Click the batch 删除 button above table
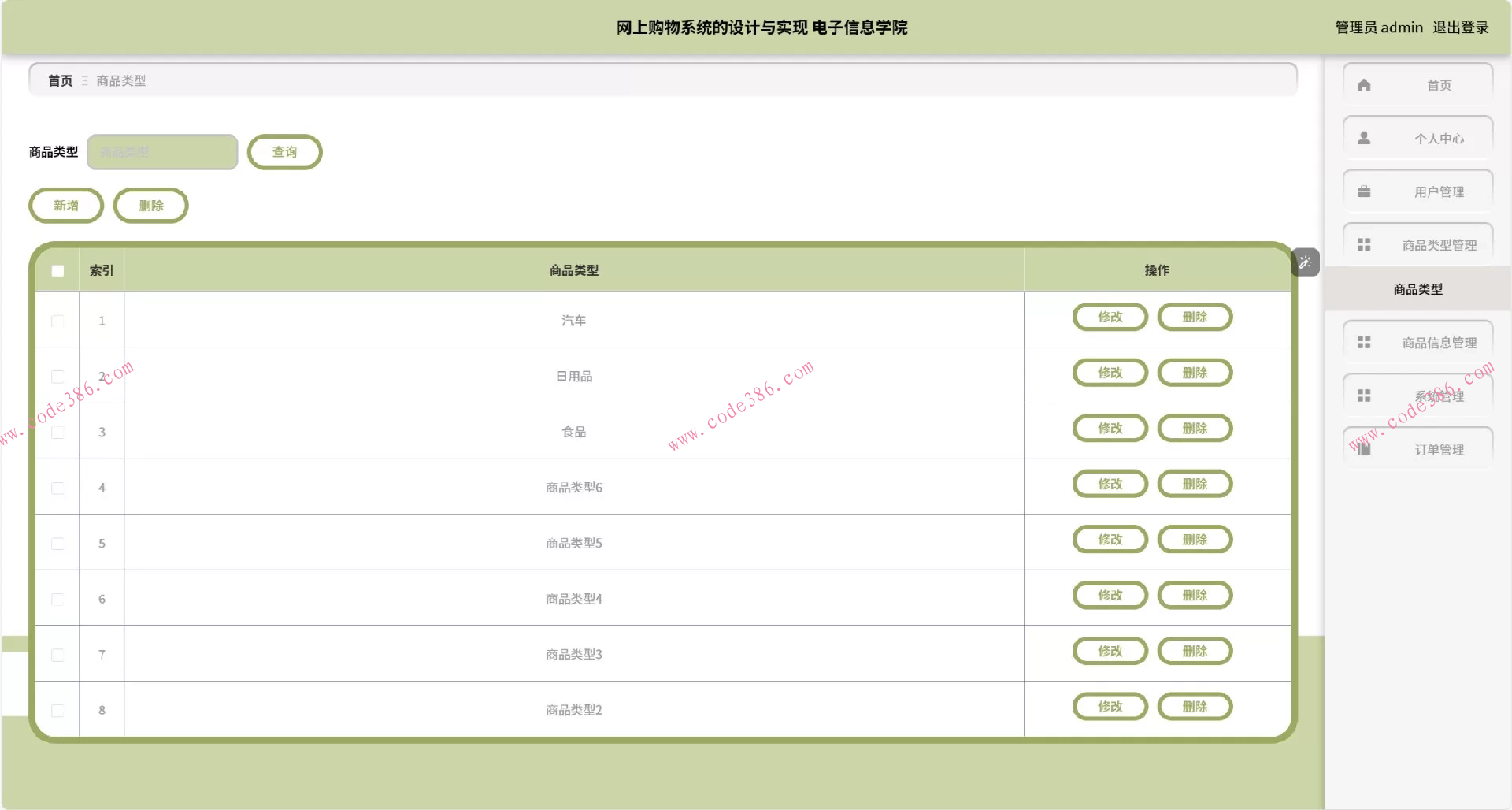Image resolution: width=1512 pixels, height=810 pixels. click(x=150, y=206)
